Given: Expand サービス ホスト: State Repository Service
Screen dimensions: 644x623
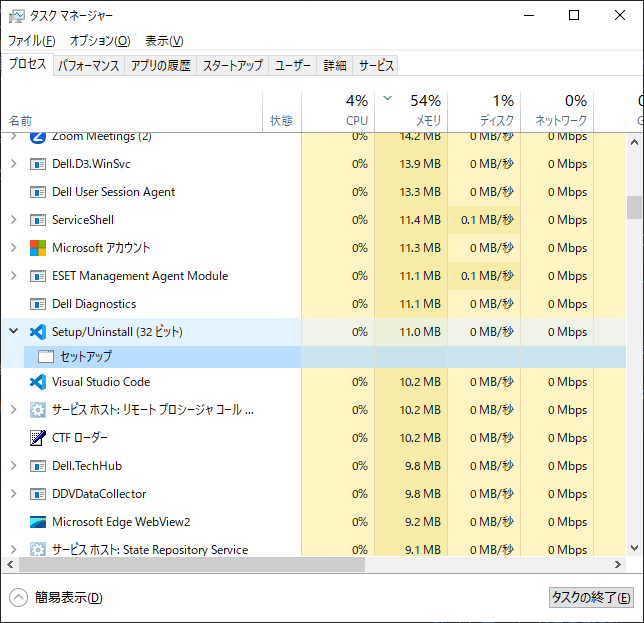Looking at the screenshot, I should (x=14, y=549).
